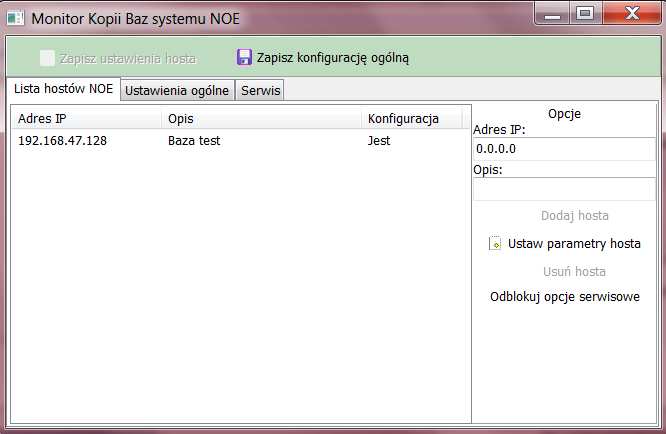Screen dimensions: 666x434
Task: Click greyed Zapisz ustawienia hosta label
Action: [128, 59]
